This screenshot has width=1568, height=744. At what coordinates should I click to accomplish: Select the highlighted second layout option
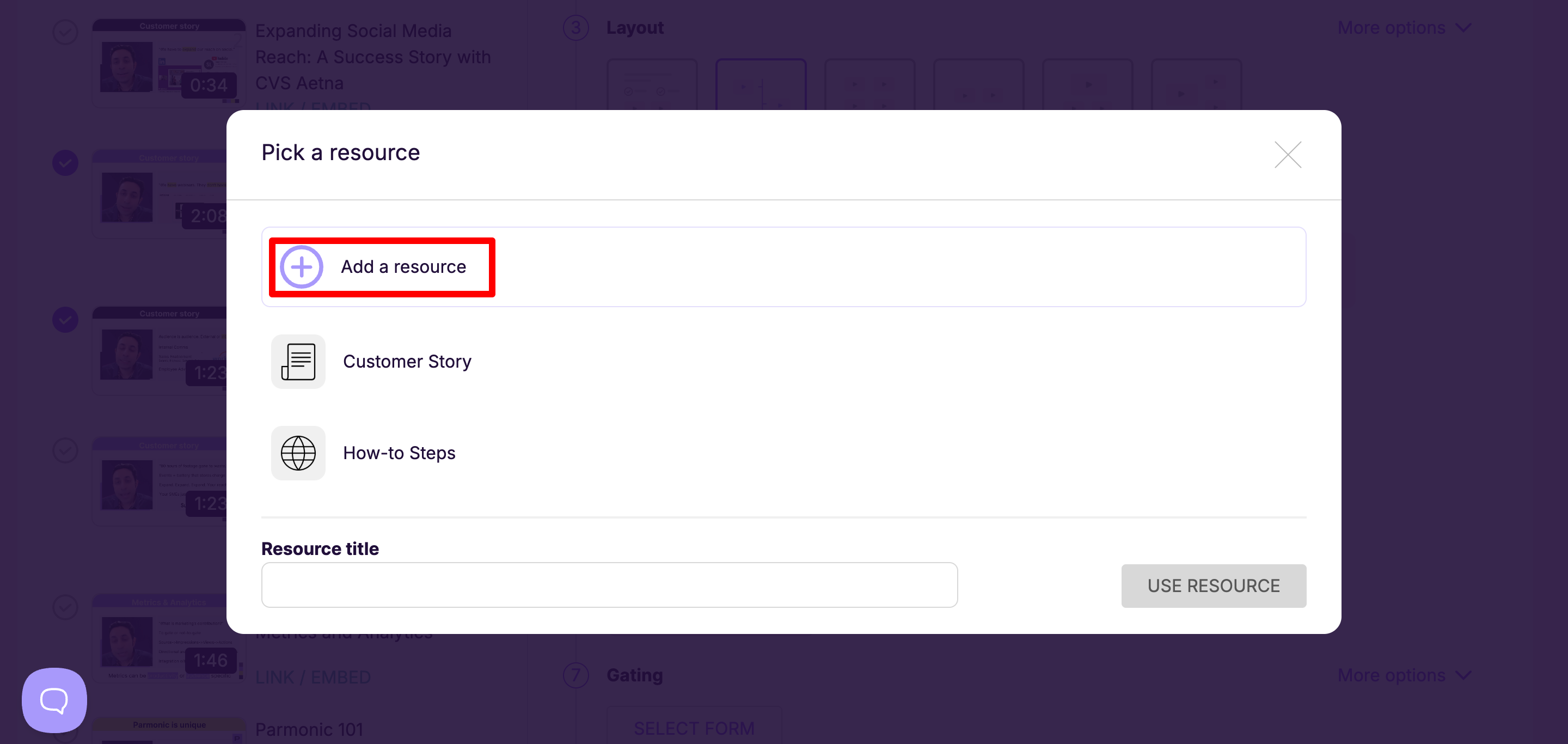click(762, 84)
